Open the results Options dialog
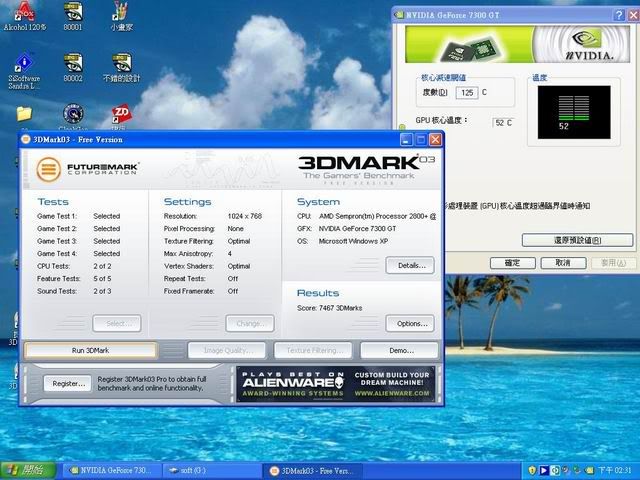 pyautogui.click(x=409, y=324)
